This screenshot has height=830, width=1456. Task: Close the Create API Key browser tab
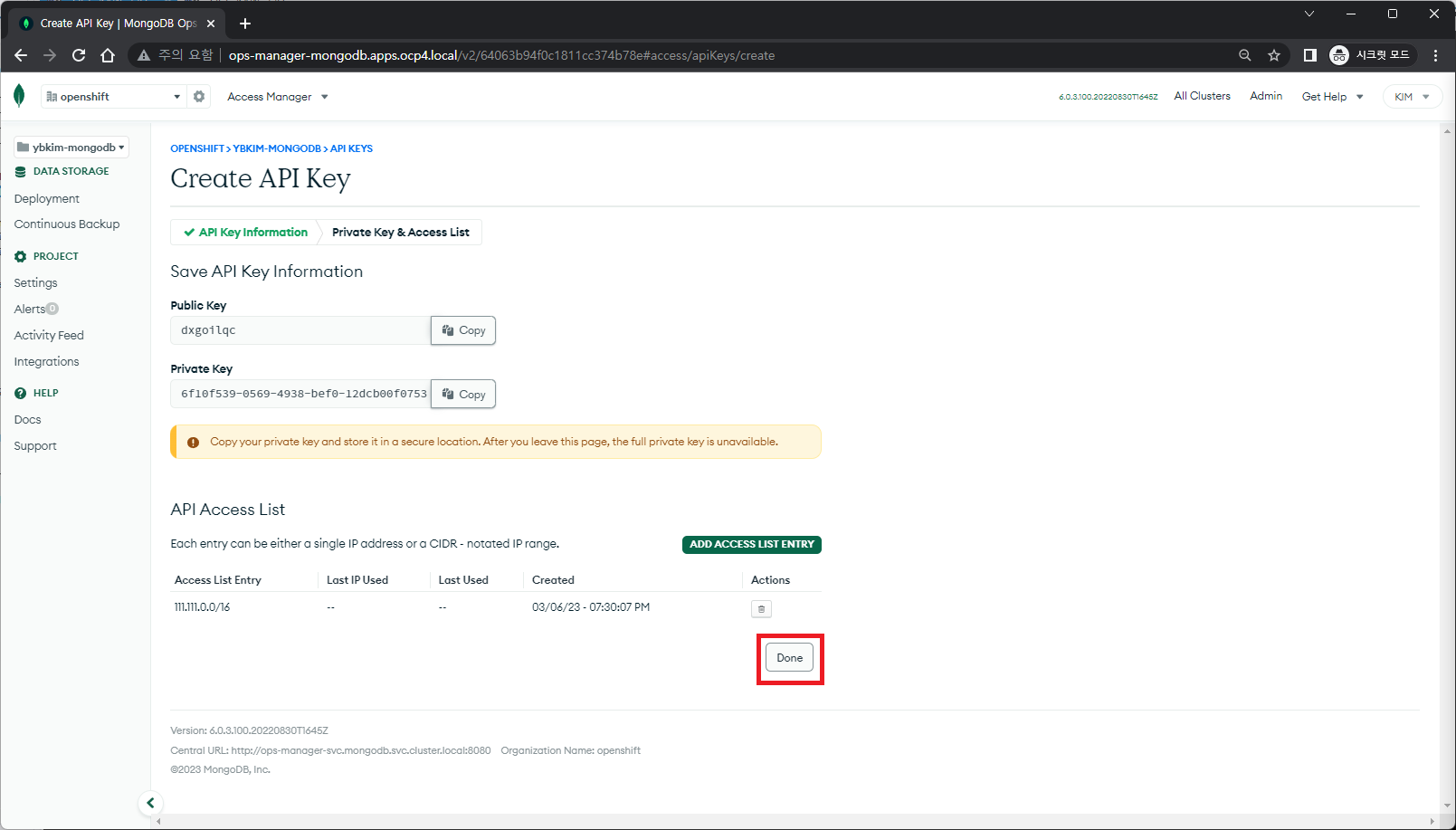211,24
